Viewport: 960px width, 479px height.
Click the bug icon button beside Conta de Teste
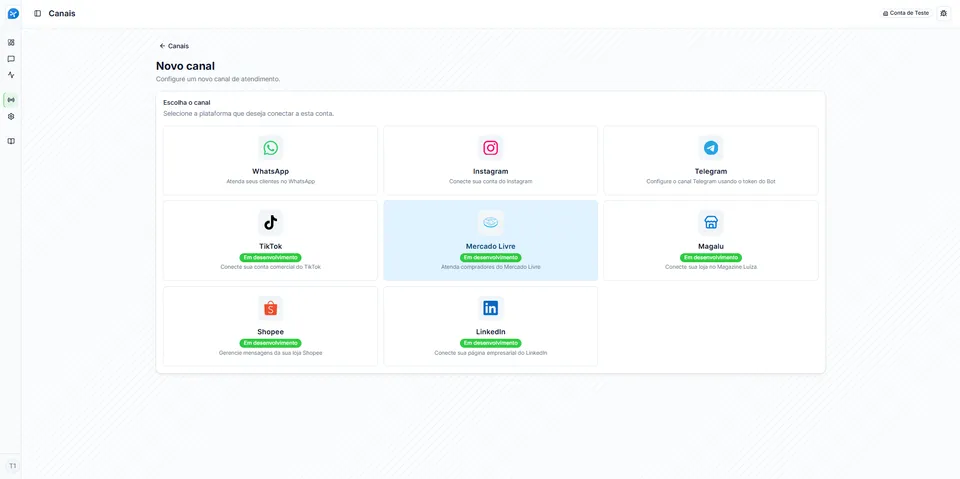[x=943, y=13]
